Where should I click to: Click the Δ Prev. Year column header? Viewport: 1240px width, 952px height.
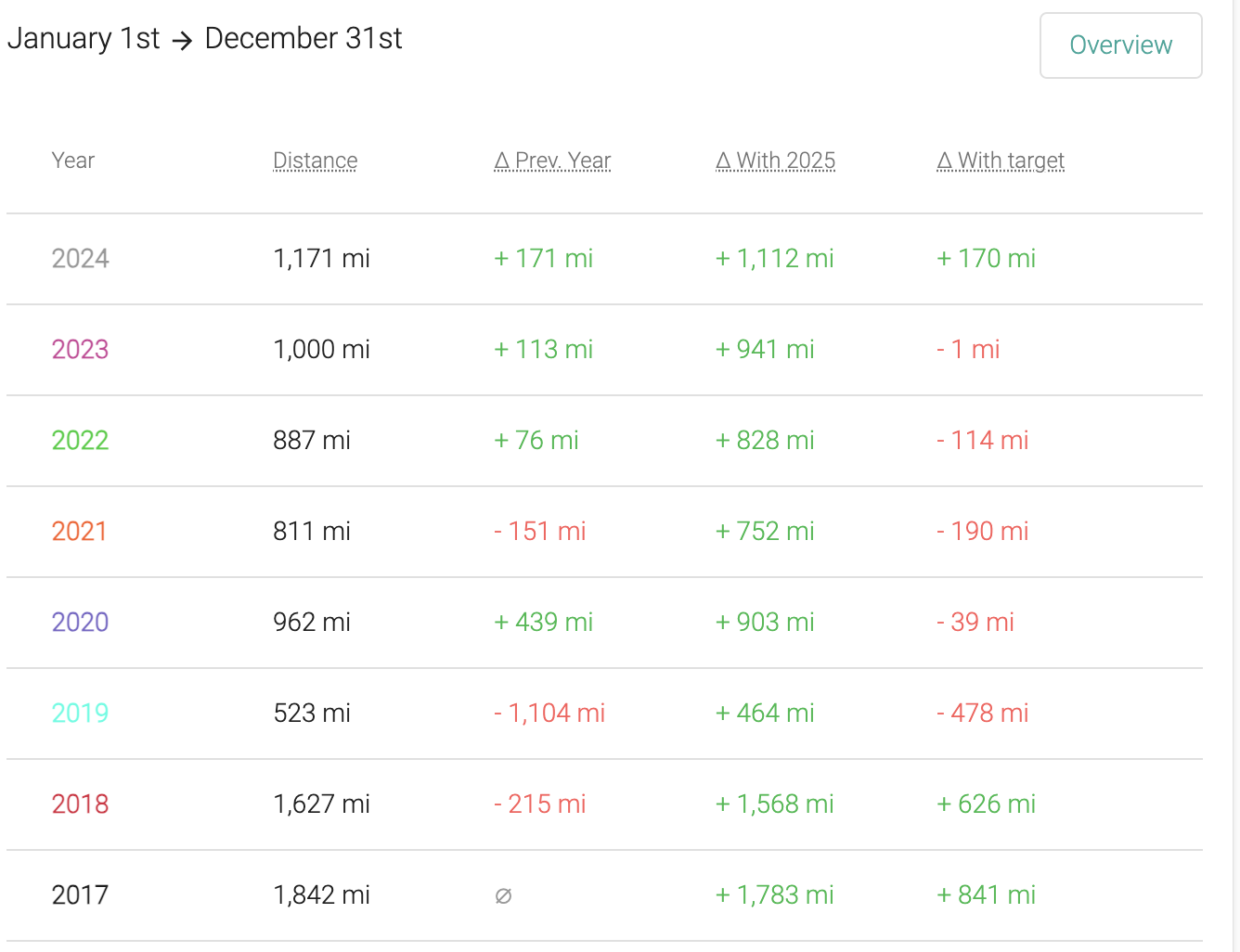coord(552,161)
